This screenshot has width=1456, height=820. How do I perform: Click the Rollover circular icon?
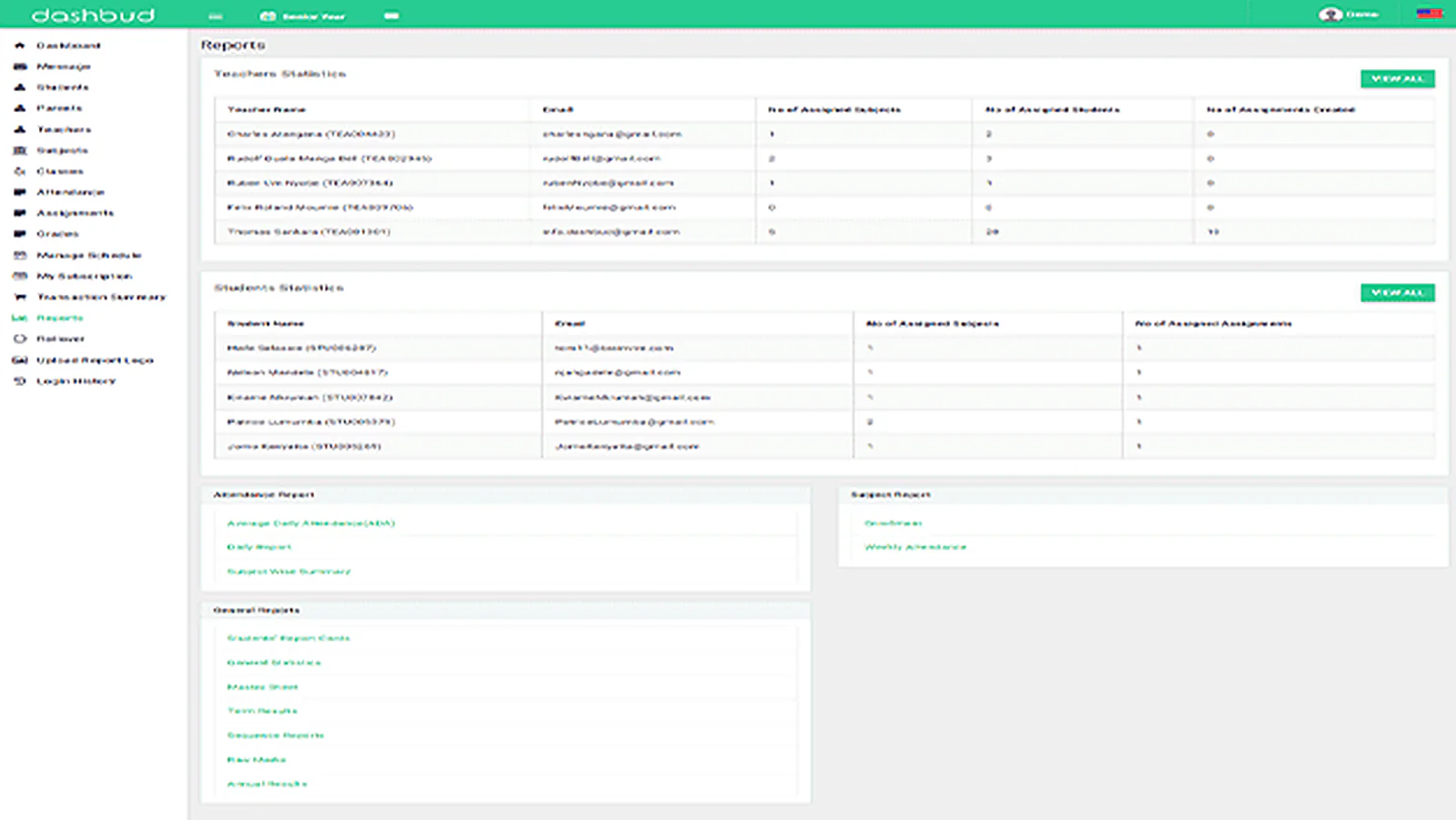pyautogui.click(x=20, y=339)
